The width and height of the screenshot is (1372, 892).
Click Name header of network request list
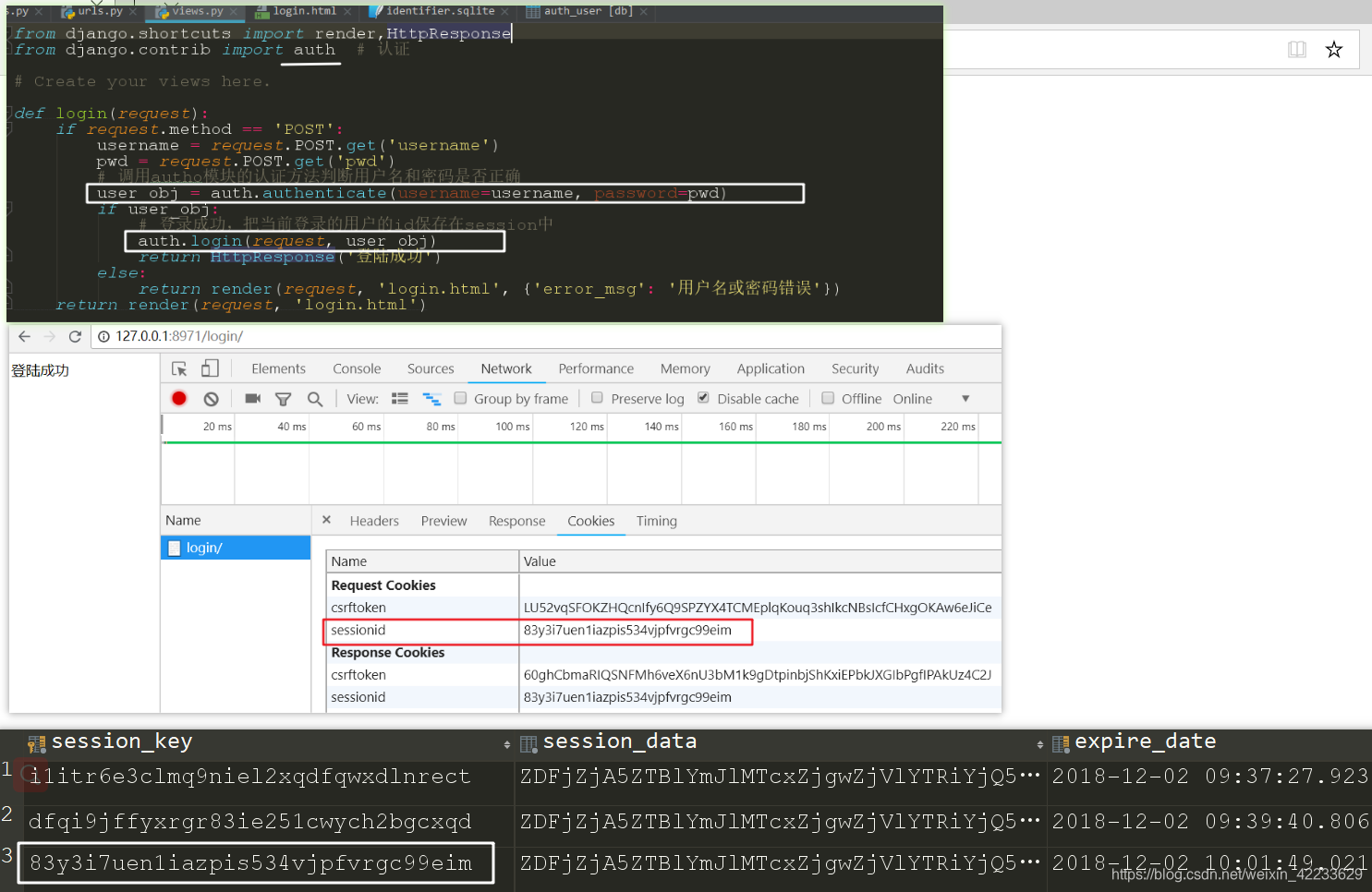pos(236,521)
